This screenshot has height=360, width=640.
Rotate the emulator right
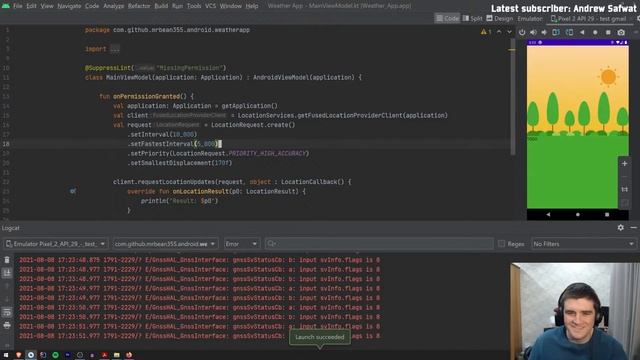pyautogui.click(x=569, y=32)
